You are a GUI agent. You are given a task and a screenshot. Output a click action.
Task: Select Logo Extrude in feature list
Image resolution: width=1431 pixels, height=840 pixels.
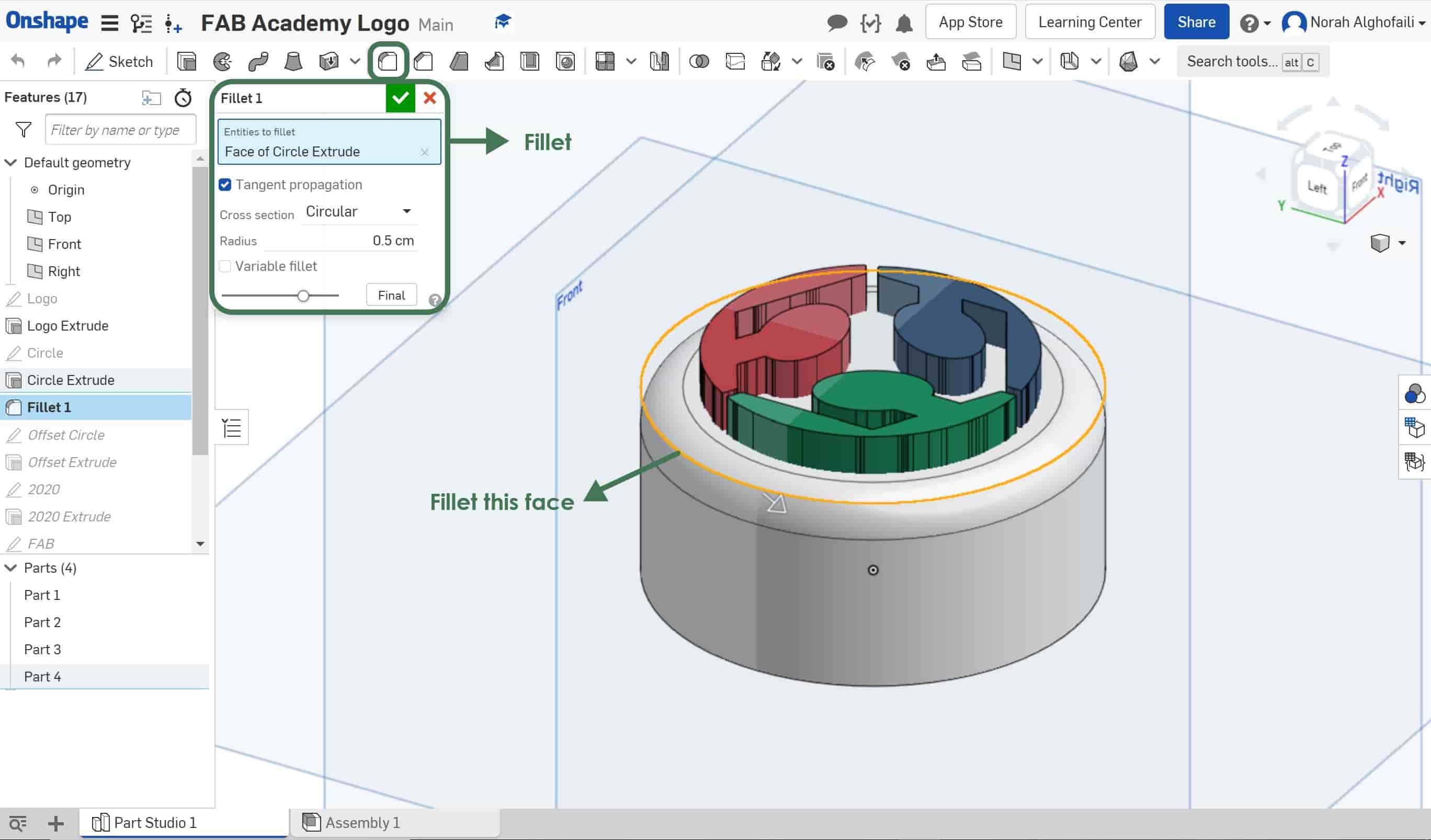pos(67,325)
